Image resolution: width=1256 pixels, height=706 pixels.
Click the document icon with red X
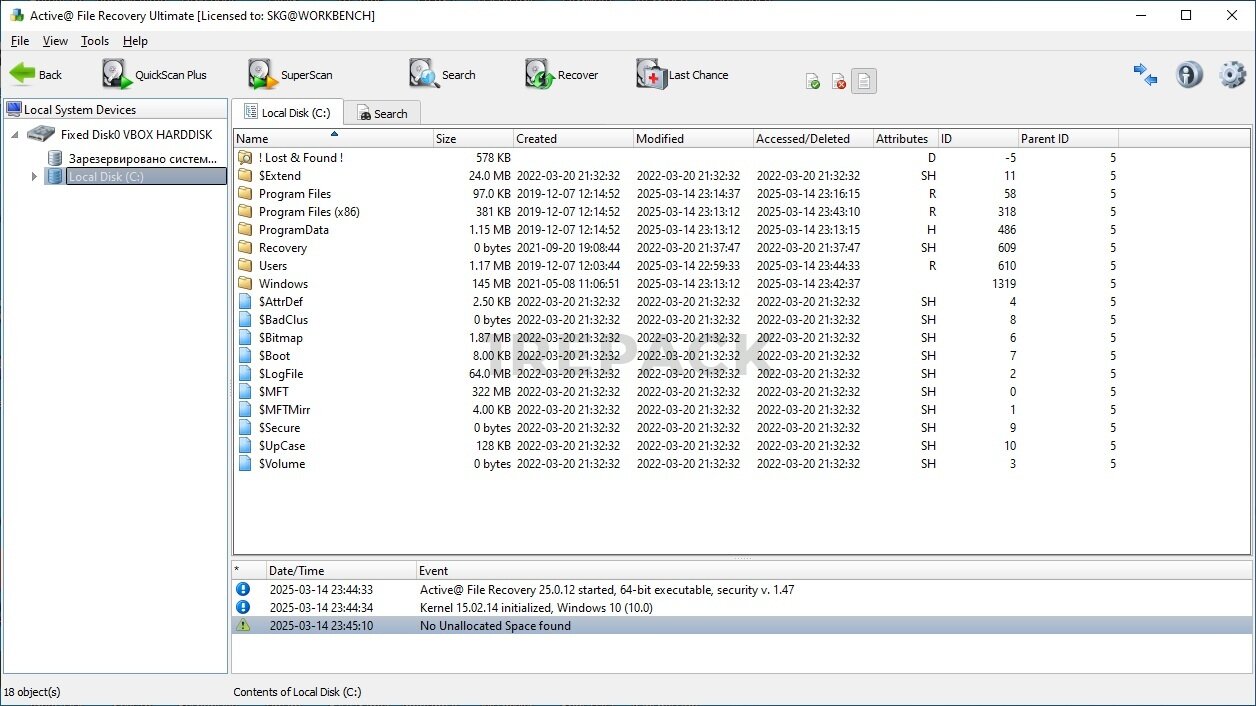(839, 81)
